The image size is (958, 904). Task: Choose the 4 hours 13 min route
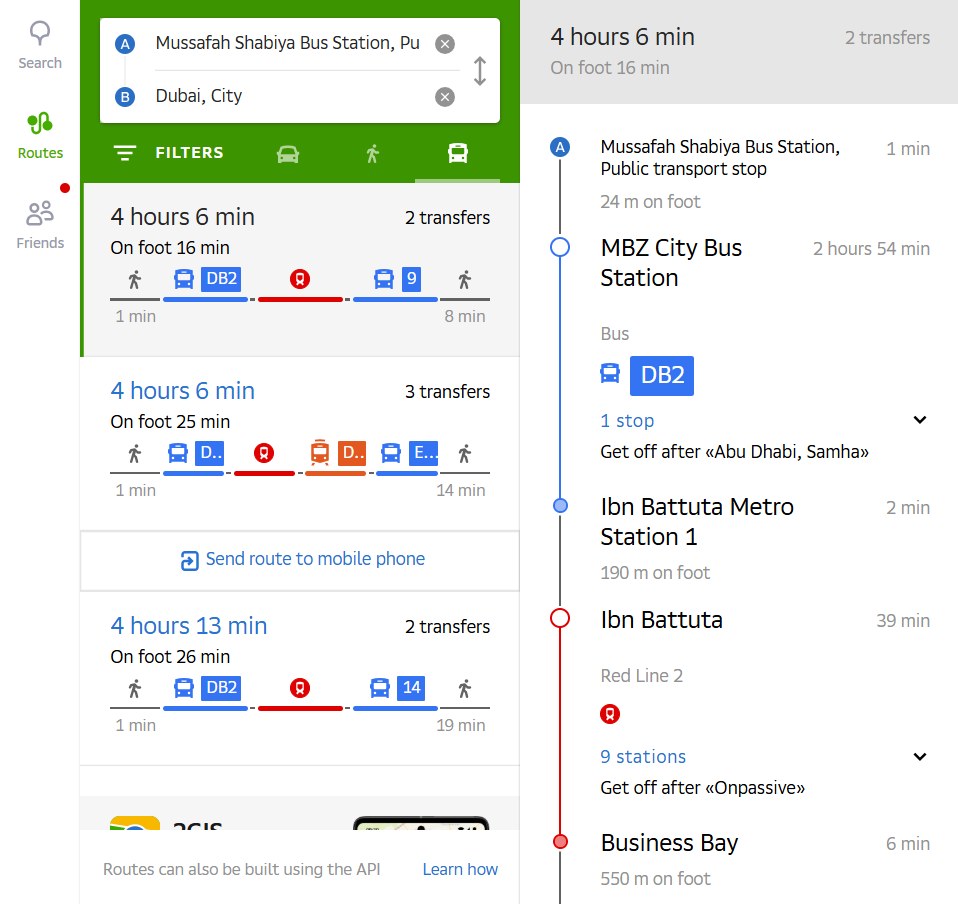300,678
